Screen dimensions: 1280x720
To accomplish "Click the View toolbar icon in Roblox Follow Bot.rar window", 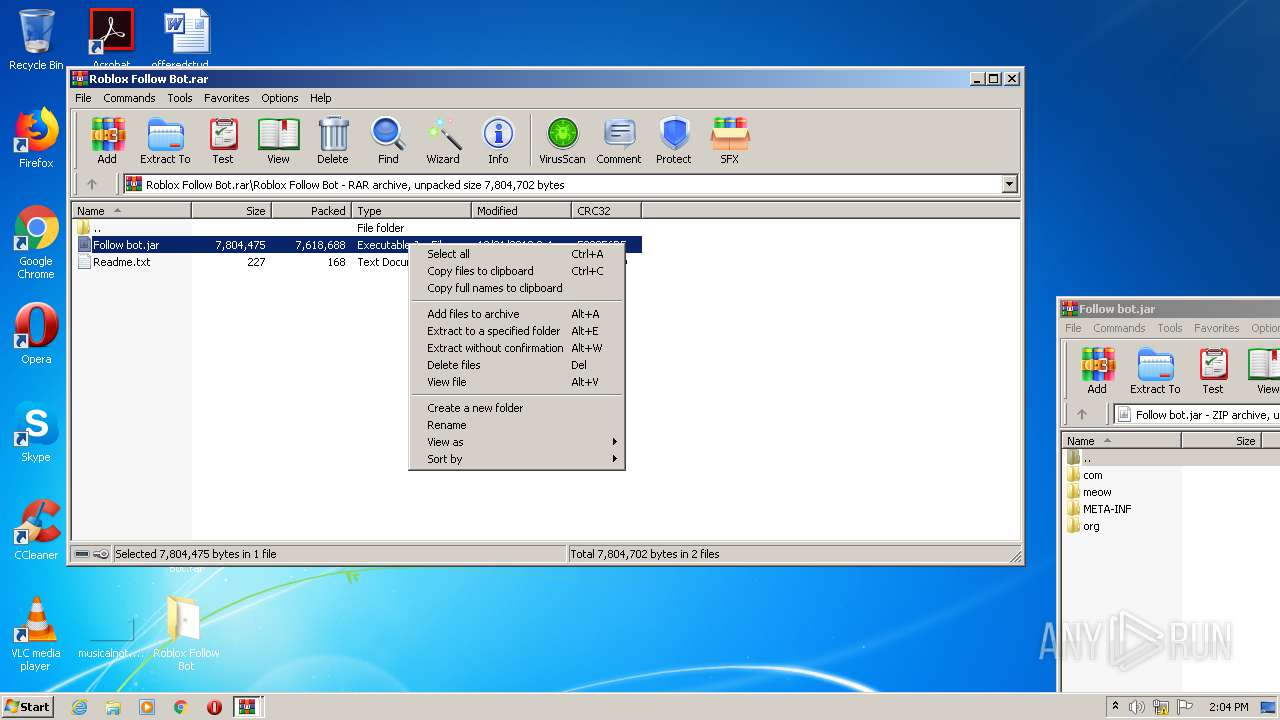I will pyautogui.click(x=278, y=141).
